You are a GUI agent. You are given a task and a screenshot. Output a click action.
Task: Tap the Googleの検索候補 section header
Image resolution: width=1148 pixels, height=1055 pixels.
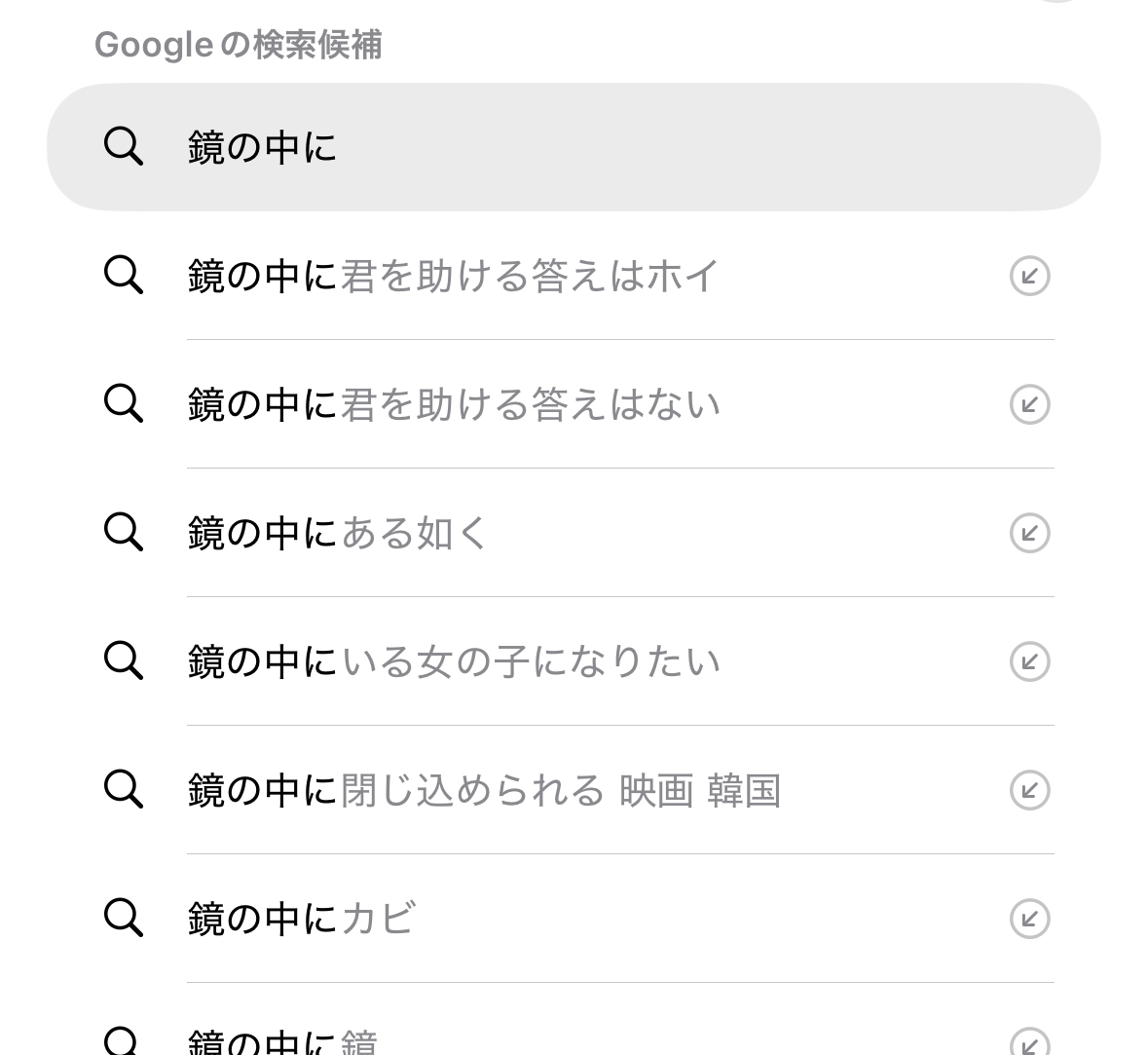tap(238, 45)
